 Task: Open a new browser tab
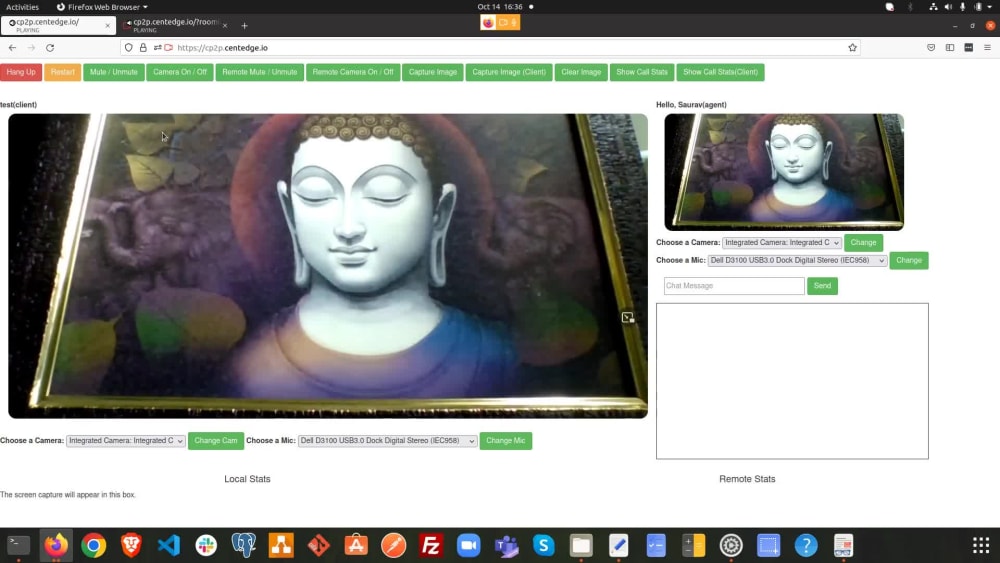(244, 26)
